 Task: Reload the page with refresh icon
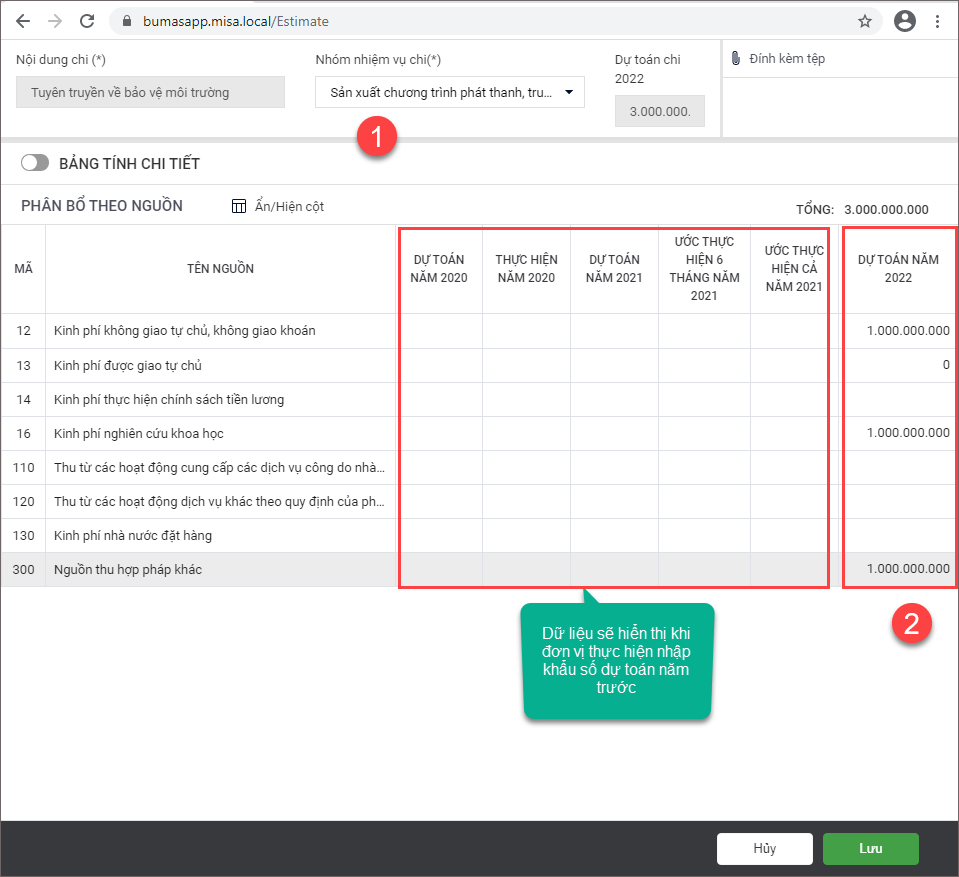point(87,21)
